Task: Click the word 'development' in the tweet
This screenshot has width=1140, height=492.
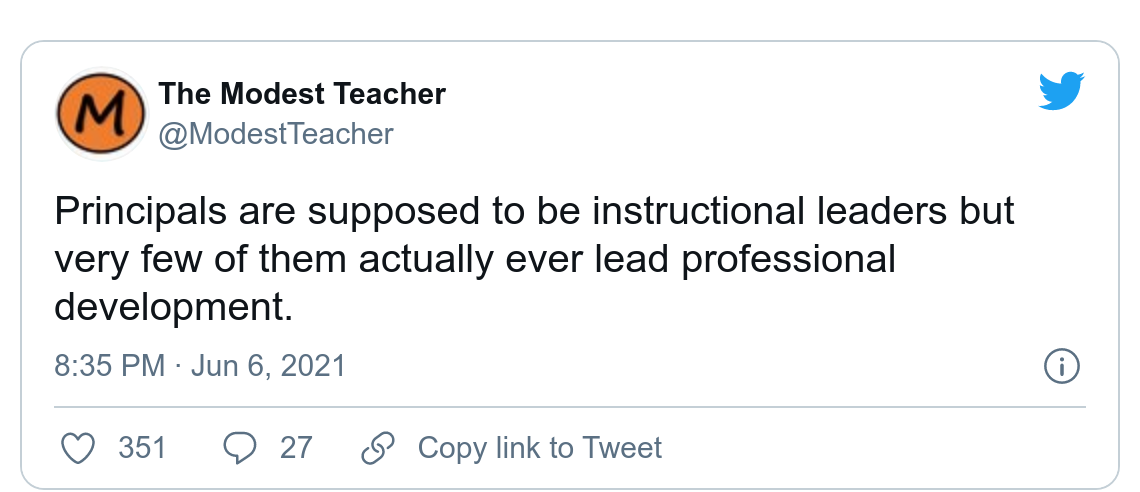Action: [x=172, y=306]
